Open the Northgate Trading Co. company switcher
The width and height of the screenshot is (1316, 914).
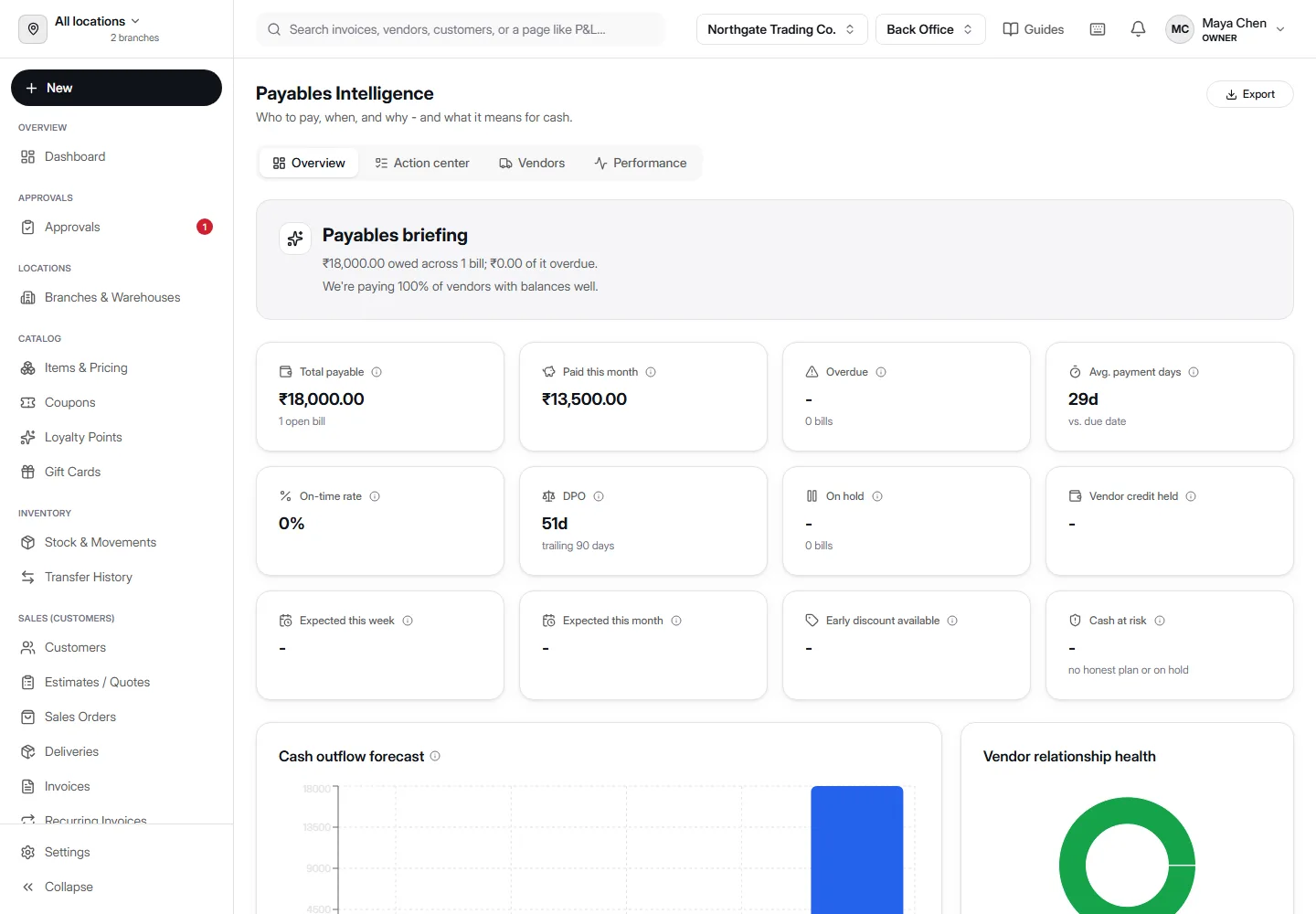(781, 29)
